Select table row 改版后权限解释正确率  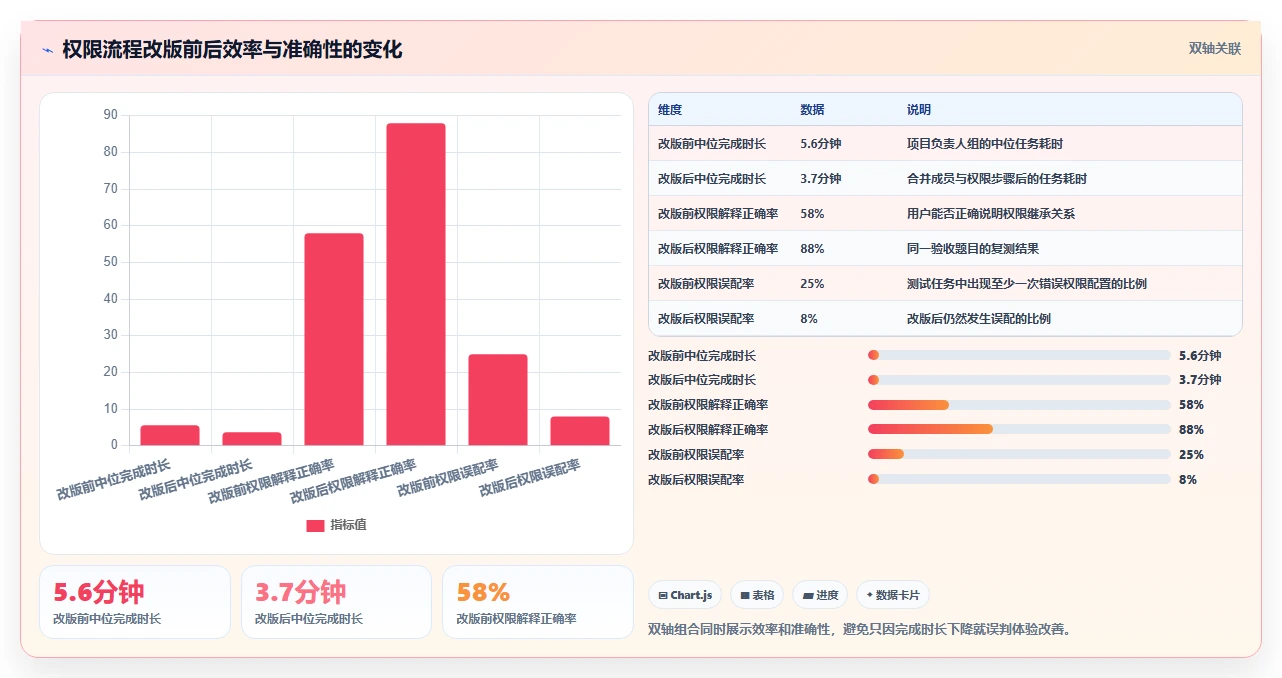pos(945,249)
